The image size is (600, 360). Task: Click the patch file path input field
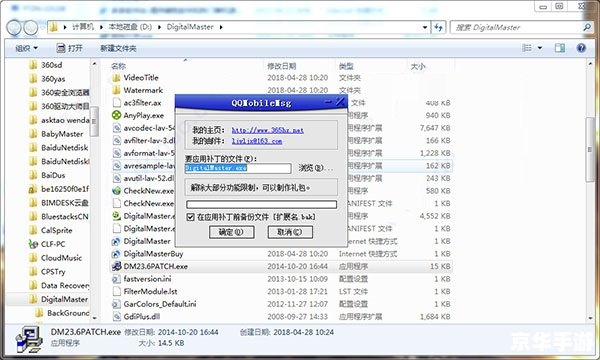point(238,168)
